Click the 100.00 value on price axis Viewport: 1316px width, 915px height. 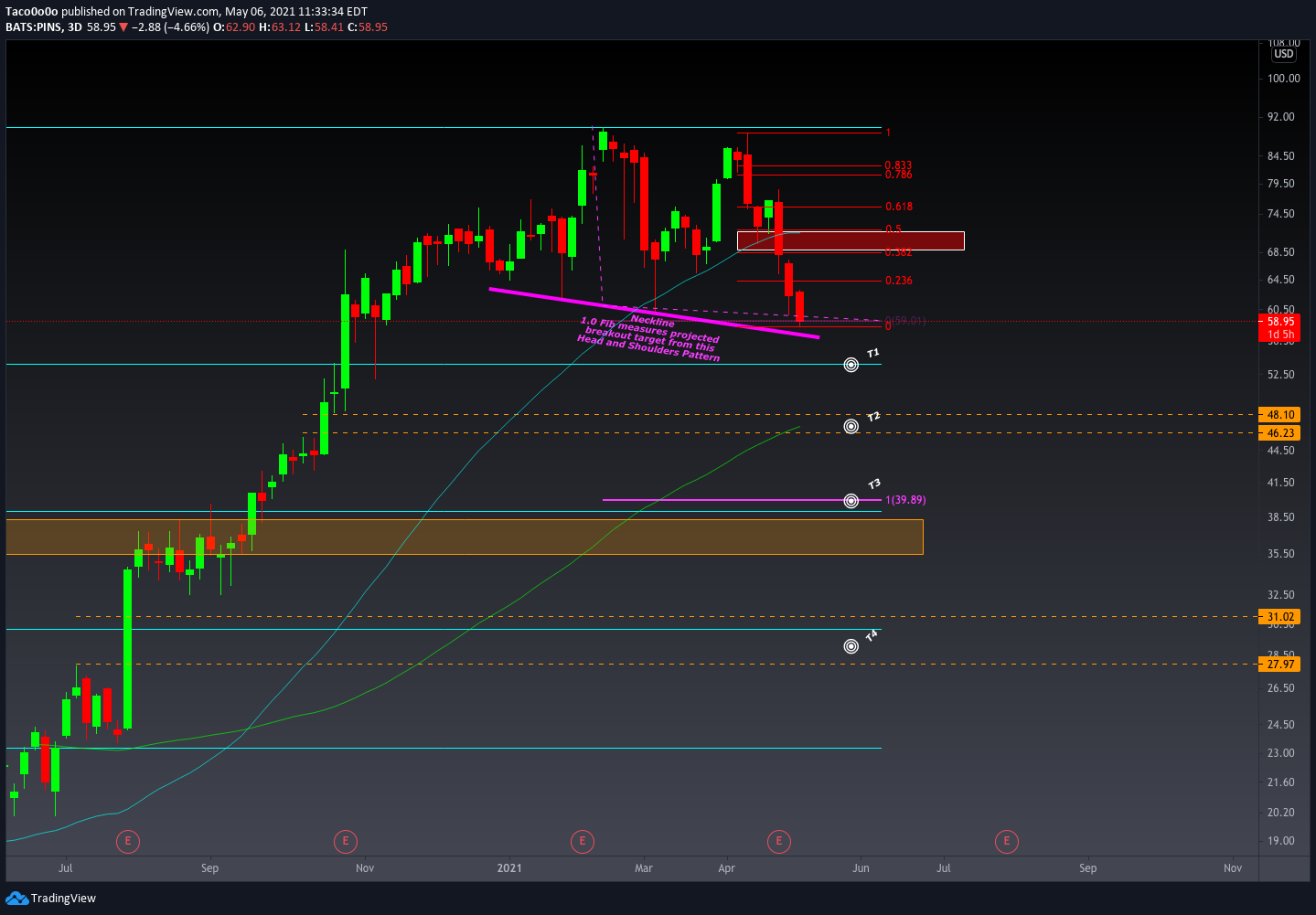coord(1284,79)
